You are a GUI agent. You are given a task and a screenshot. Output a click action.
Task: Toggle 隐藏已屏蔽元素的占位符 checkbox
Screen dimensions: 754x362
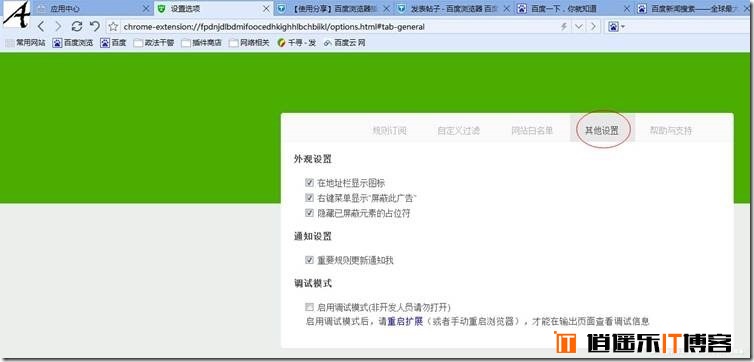click(309, 213)
